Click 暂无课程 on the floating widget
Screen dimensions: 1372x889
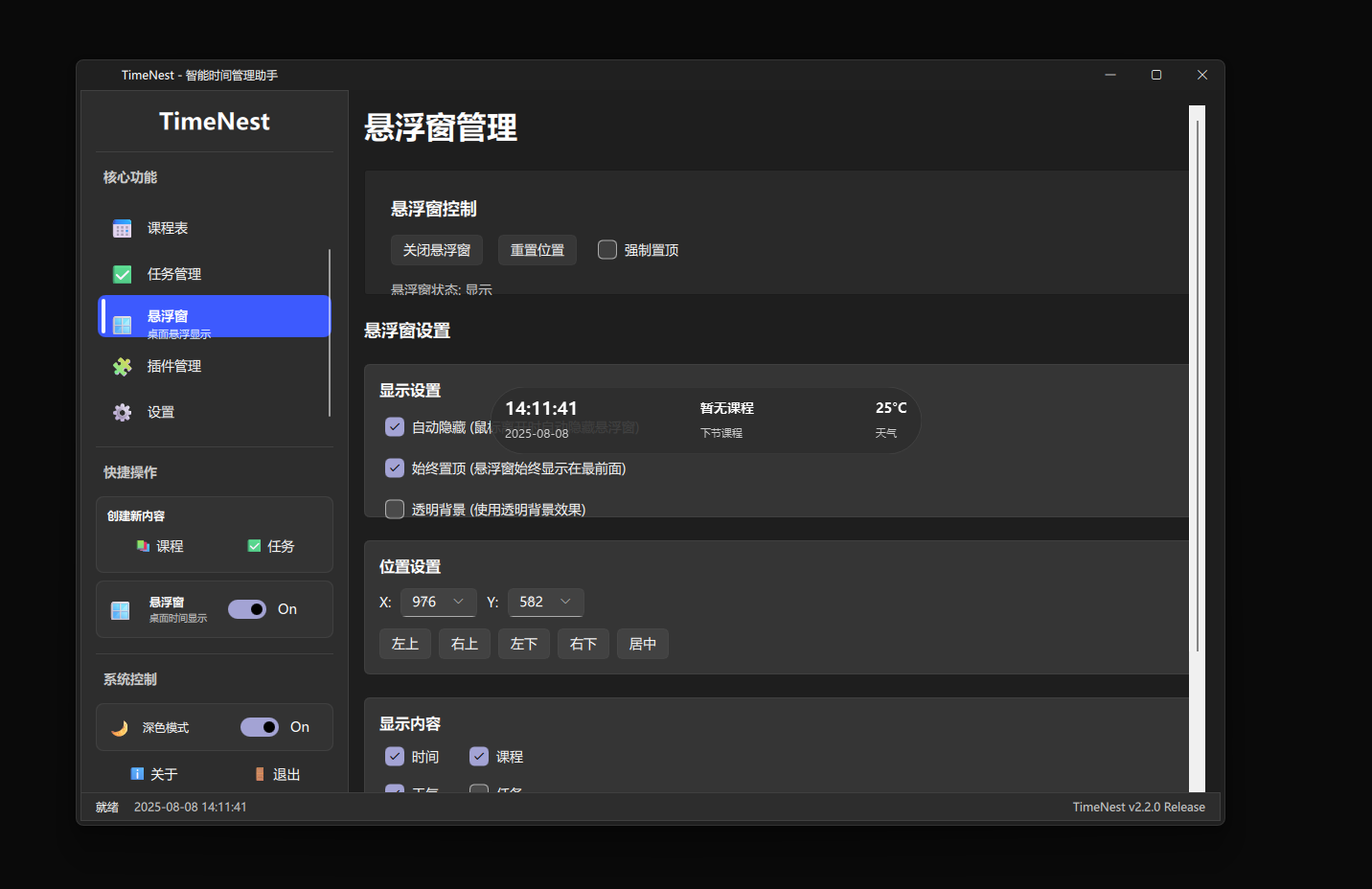coord(727,408)
